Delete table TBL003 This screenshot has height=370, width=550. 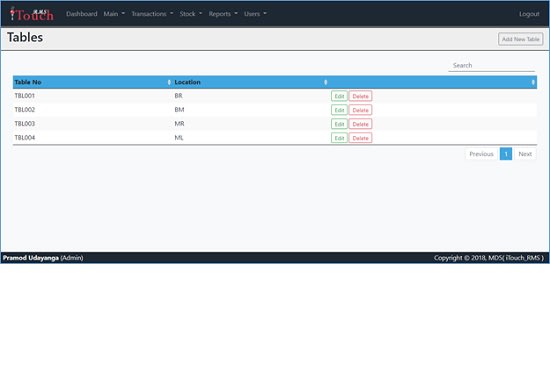click(360, 124)
